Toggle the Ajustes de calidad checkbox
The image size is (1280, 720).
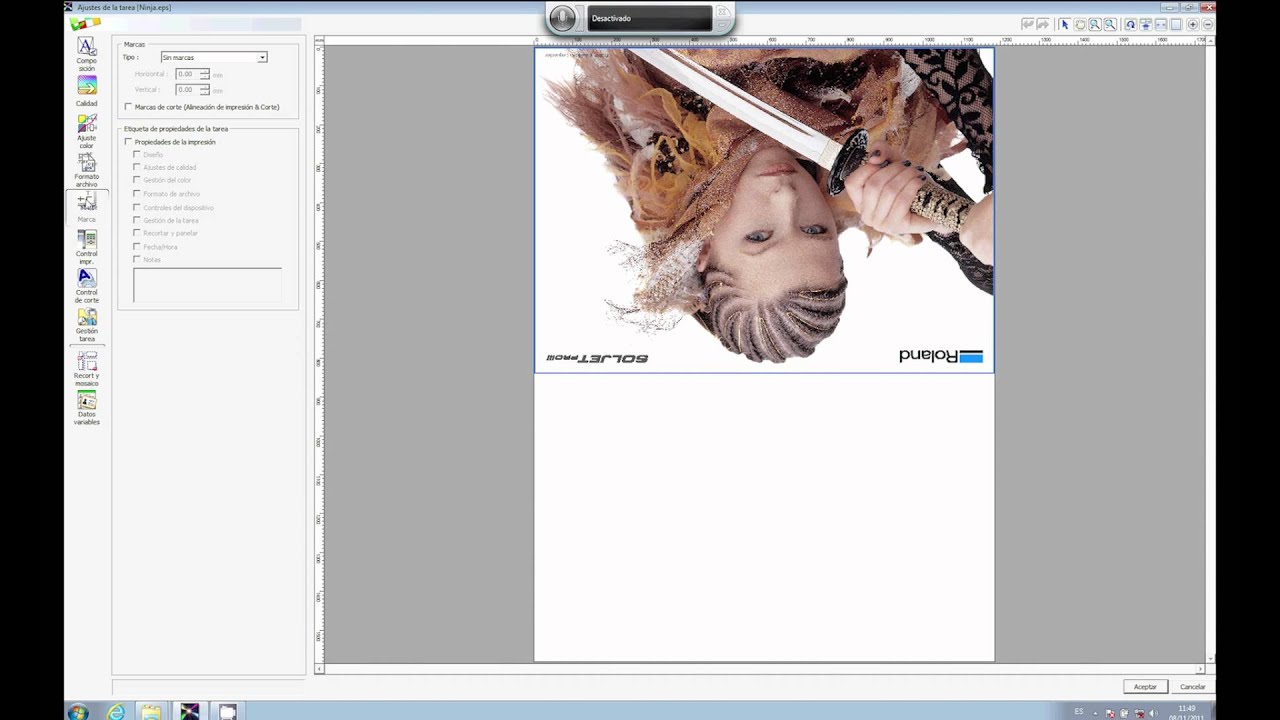(x=137, y=168)
